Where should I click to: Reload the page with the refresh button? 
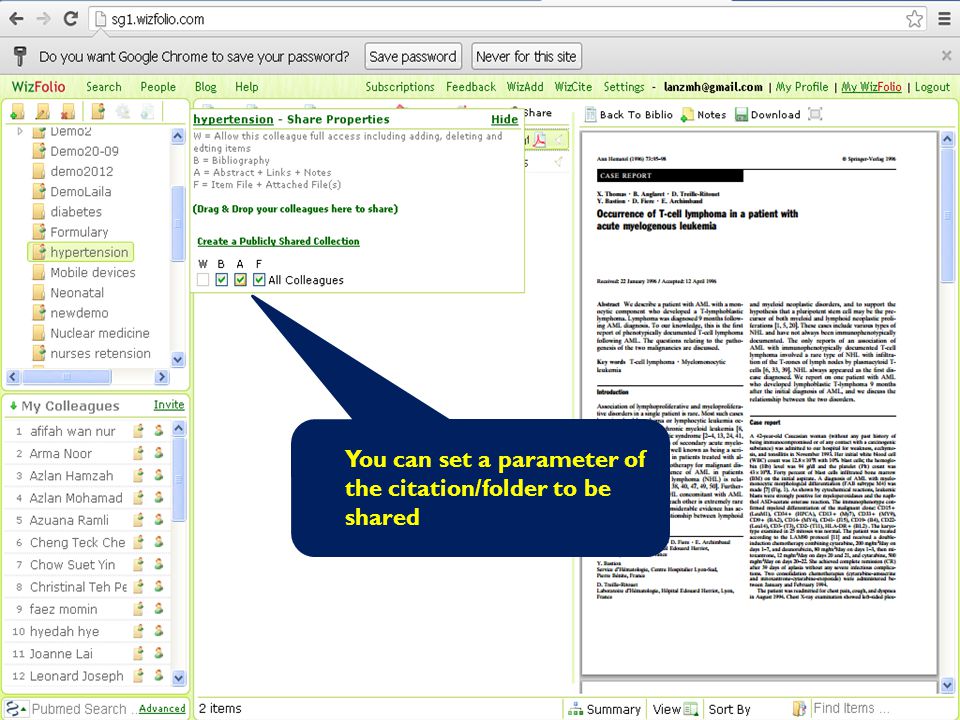(x=70, y=18)
